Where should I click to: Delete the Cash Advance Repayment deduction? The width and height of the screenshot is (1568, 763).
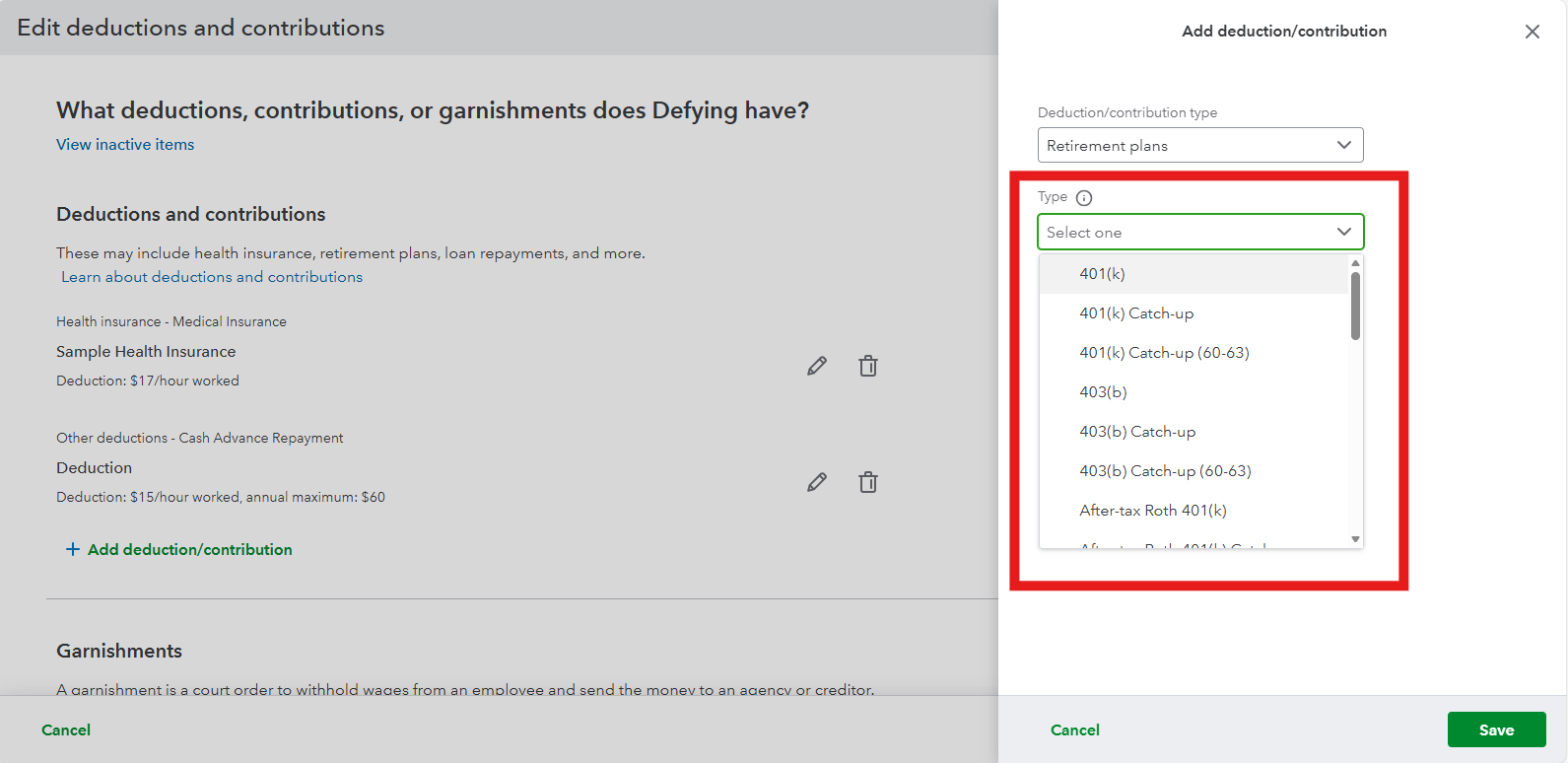[867, 482]
